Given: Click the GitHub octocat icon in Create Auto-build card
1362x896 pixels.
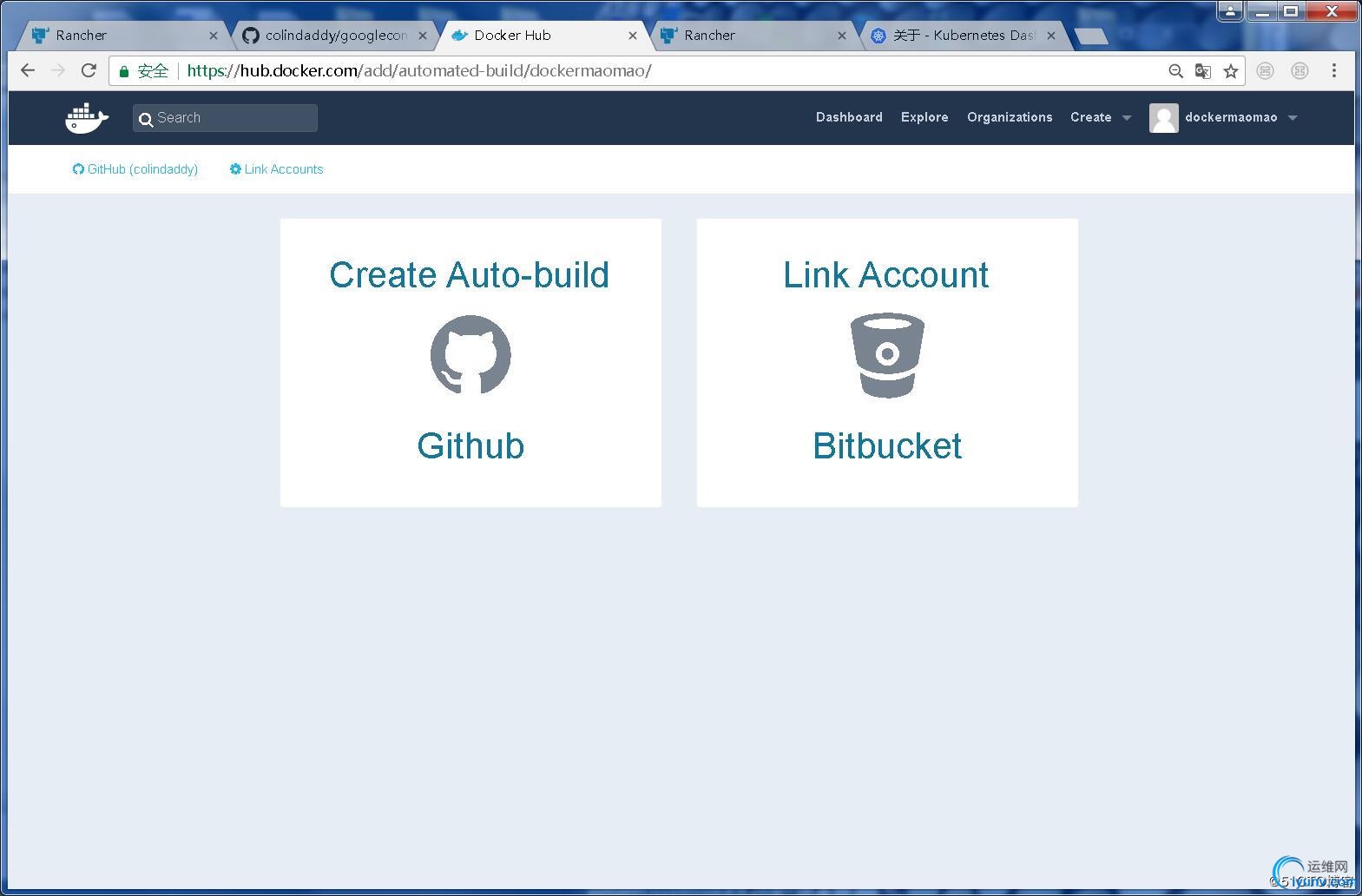Looking at the screenshot, I should 470,355.
